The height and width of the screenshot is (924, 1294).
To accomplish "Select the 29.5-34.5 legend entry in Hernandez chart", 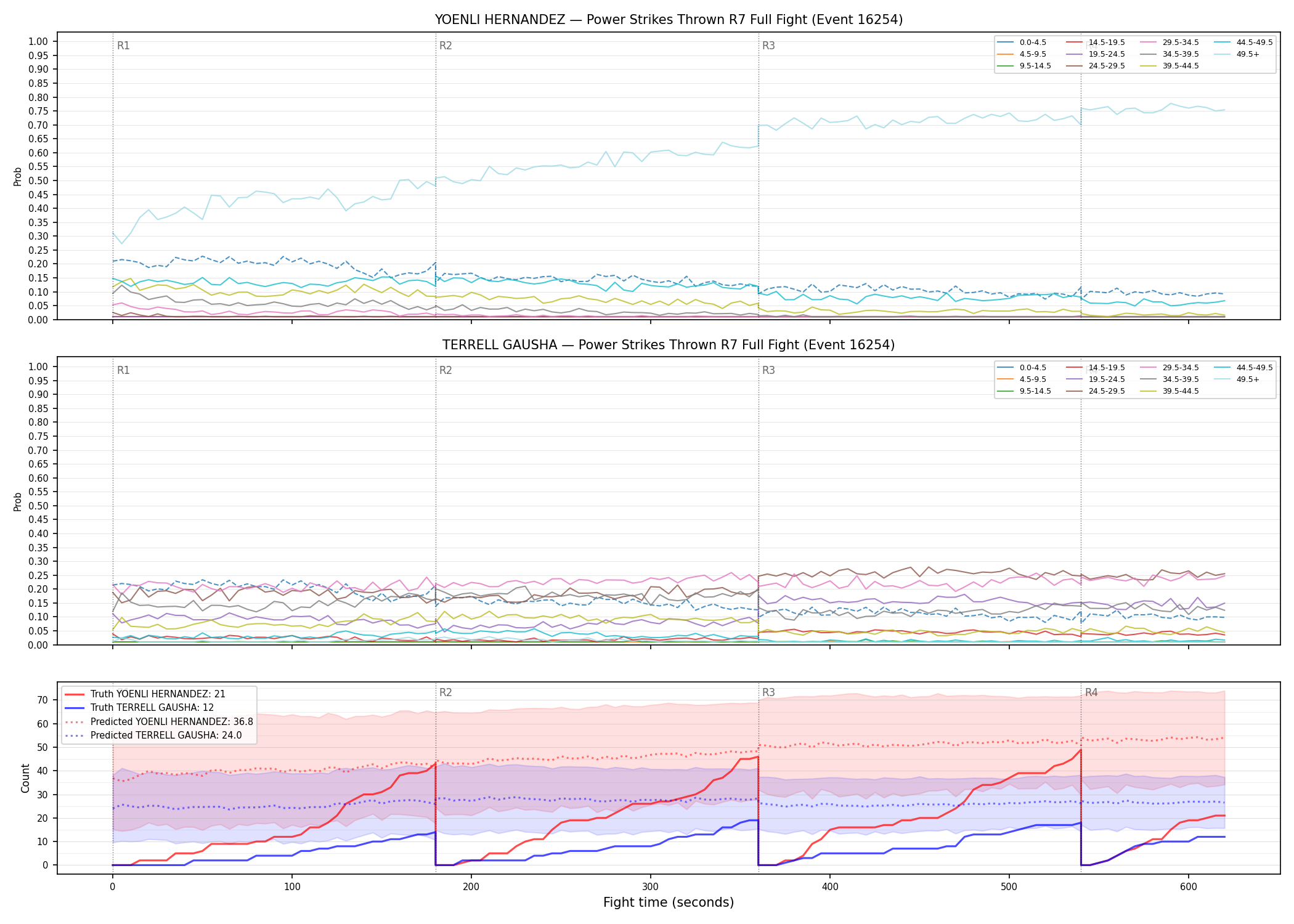I will click(1170, 43).
